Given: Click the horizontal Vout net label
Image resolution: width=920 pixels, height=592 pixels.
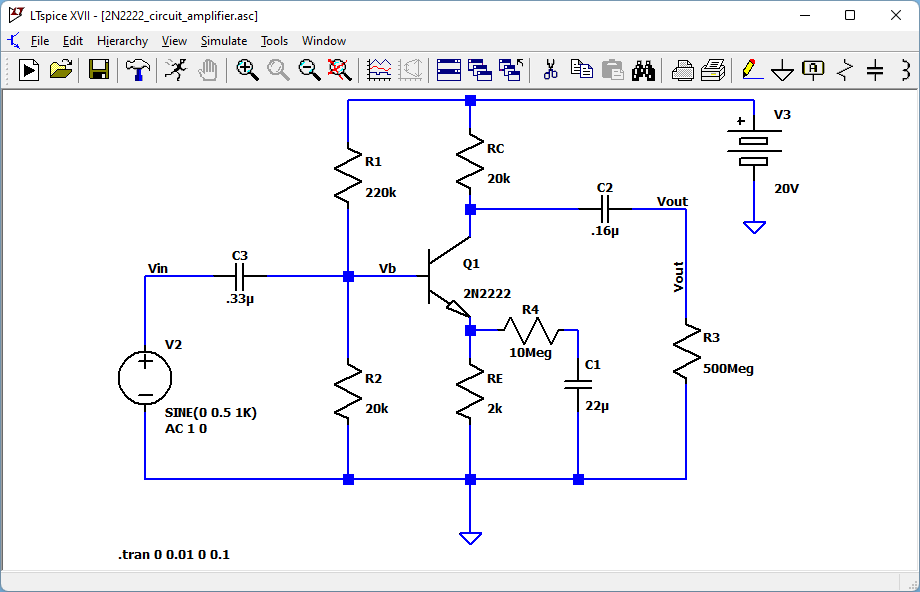Looking at the screenshot, I should coord(672,201).
